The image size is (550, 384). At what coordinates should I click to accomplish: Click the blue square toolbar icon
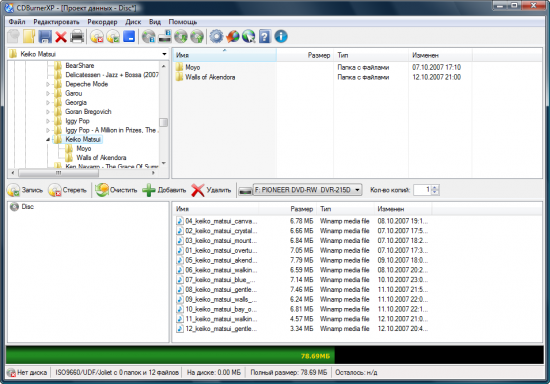coord(129,36)
